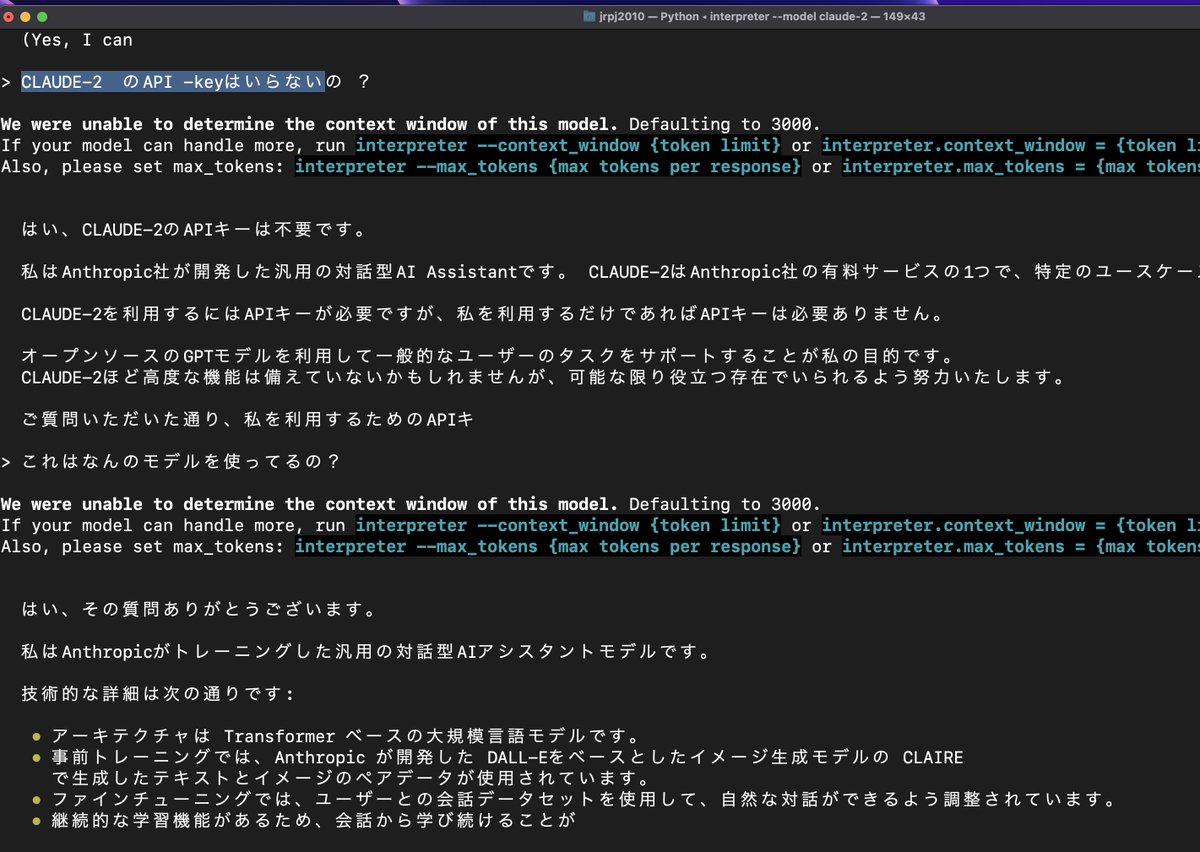
Task: Click second 'interpreter --context_window {token limit}' command
Action: point(570,525)
